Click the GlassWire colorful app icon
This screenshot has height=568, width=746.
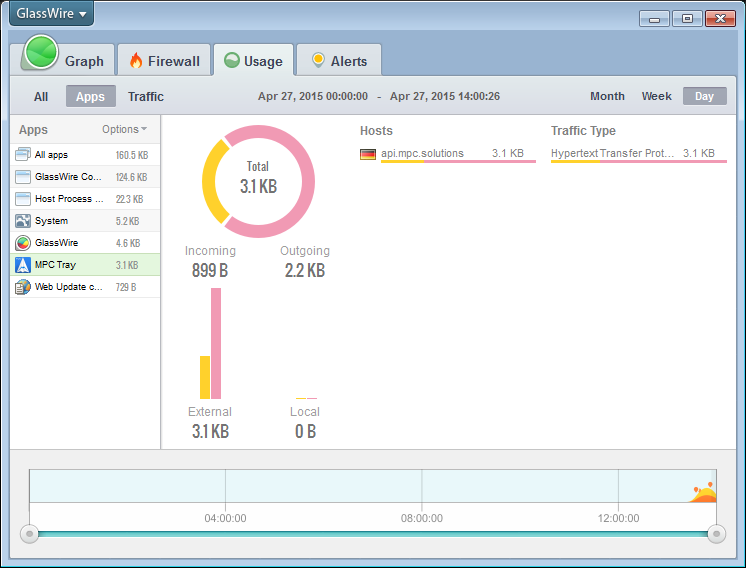[x=23, y=243]
